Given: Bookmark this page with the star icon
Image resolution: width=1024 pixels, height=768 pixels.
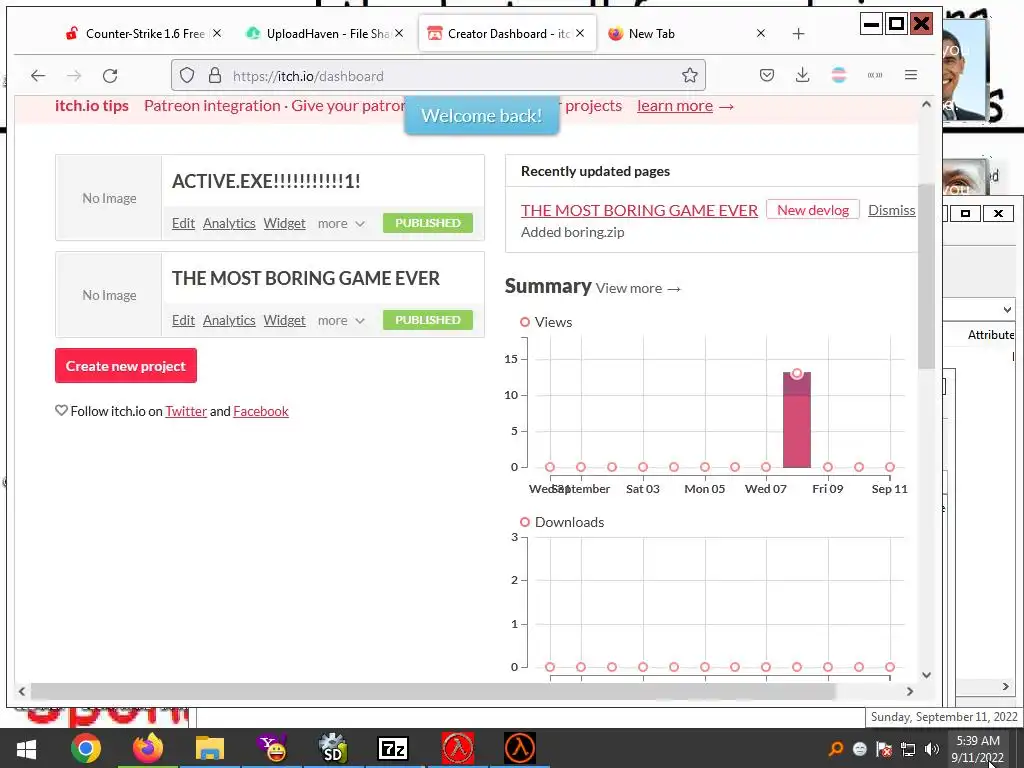Looking at the screenshot, I should tap(690, 76).
